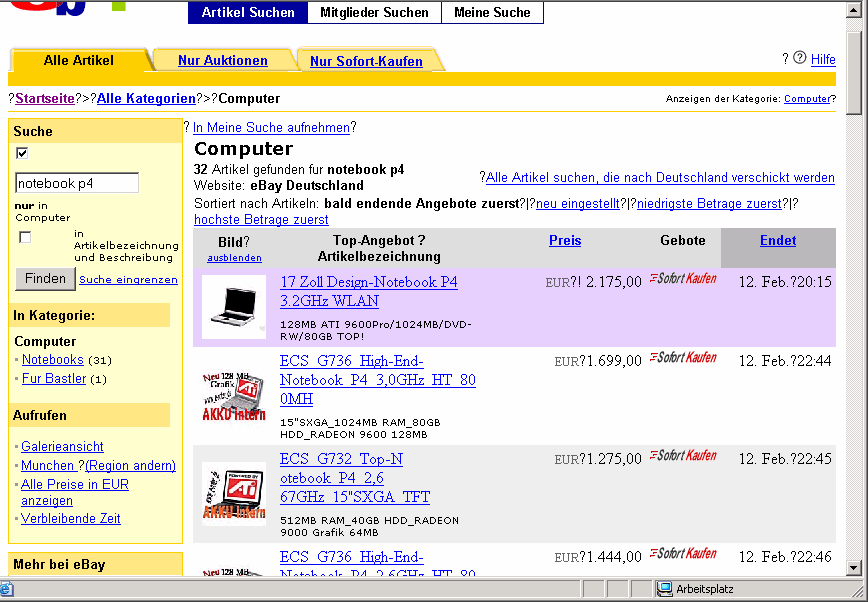Click Verbleibende Zeit link

pos(70,518)
